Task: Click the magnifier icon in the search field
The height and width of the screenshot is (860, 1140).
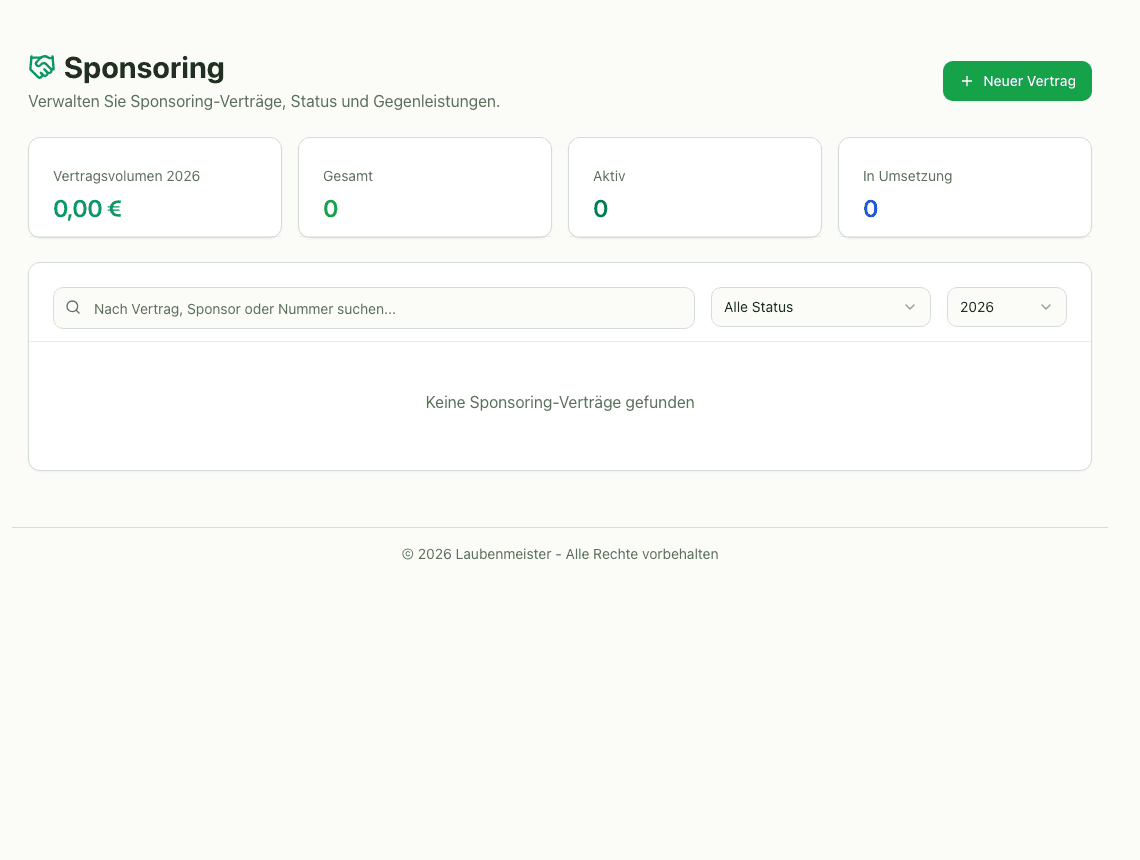Action: [73, 308]
